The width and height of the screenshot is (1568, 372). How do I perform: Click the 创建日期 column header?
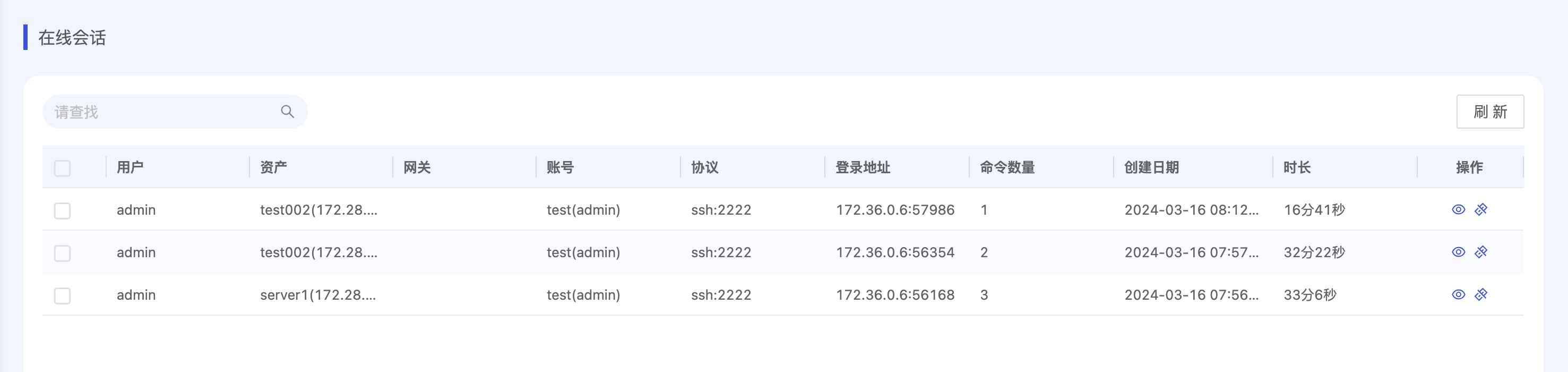point(1152,167)
